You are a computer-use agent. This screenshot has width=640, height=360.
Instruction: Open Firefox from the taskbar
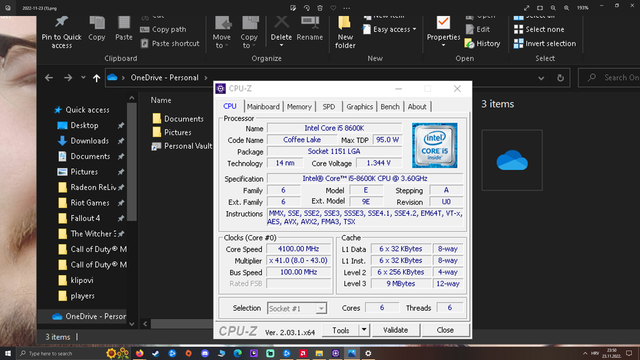click(140, 353)
